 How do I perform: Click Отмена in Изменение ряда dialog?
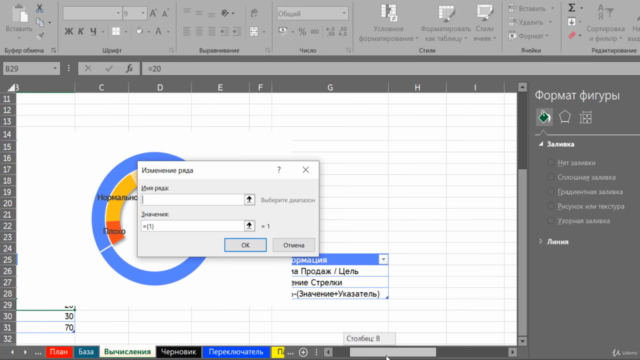(294, 245)
